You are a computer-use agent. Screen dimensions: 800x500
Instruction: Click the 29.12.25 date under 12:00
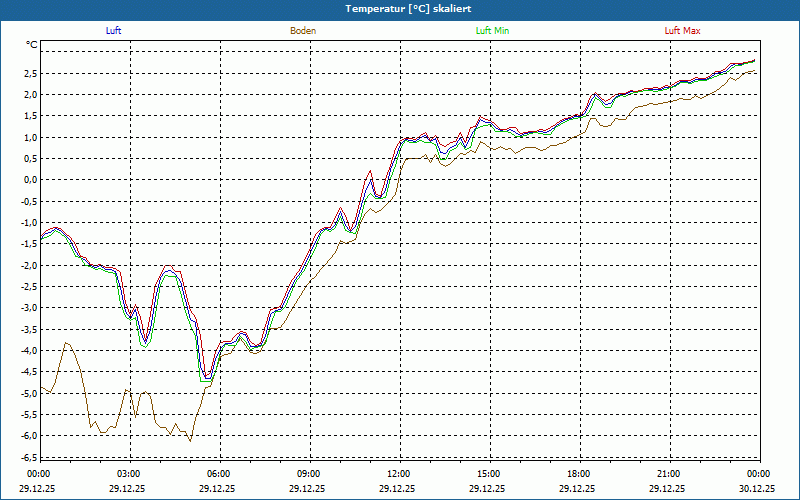tap(397, 488)
